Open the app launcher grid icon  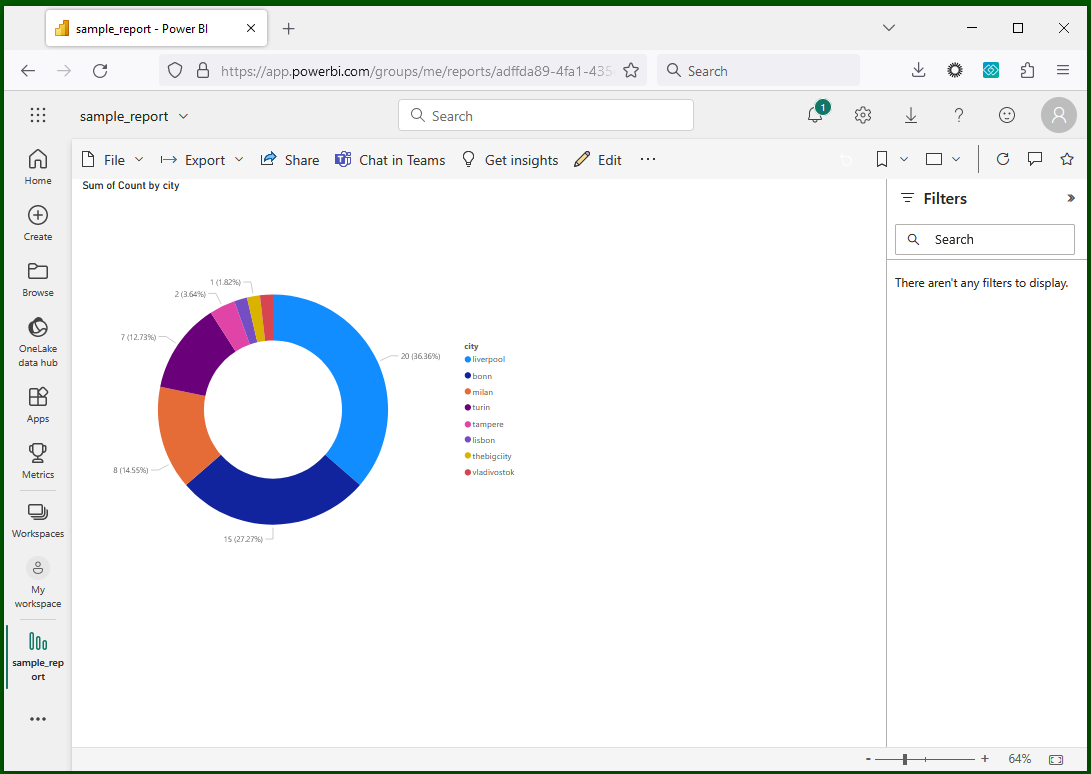point(38,116)
